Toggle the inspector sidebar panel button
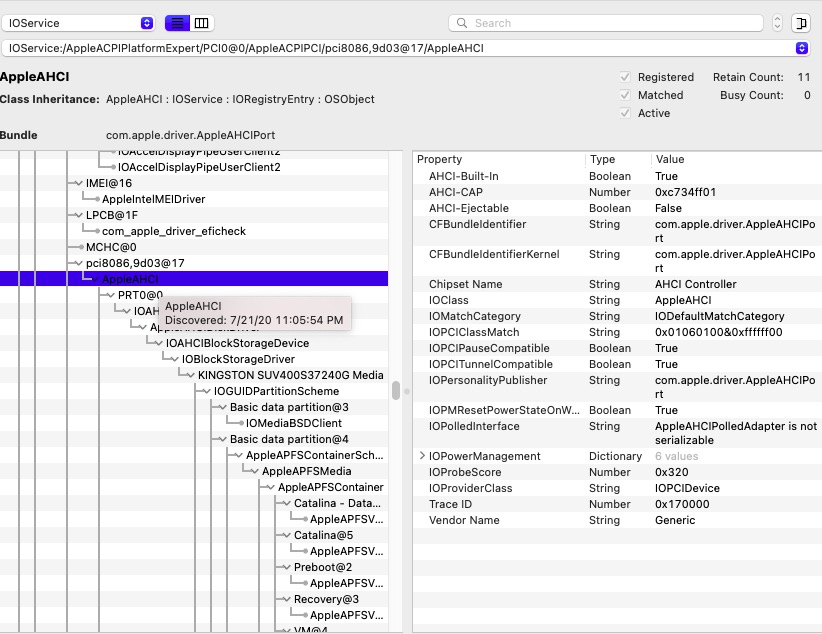 [801, 23]
